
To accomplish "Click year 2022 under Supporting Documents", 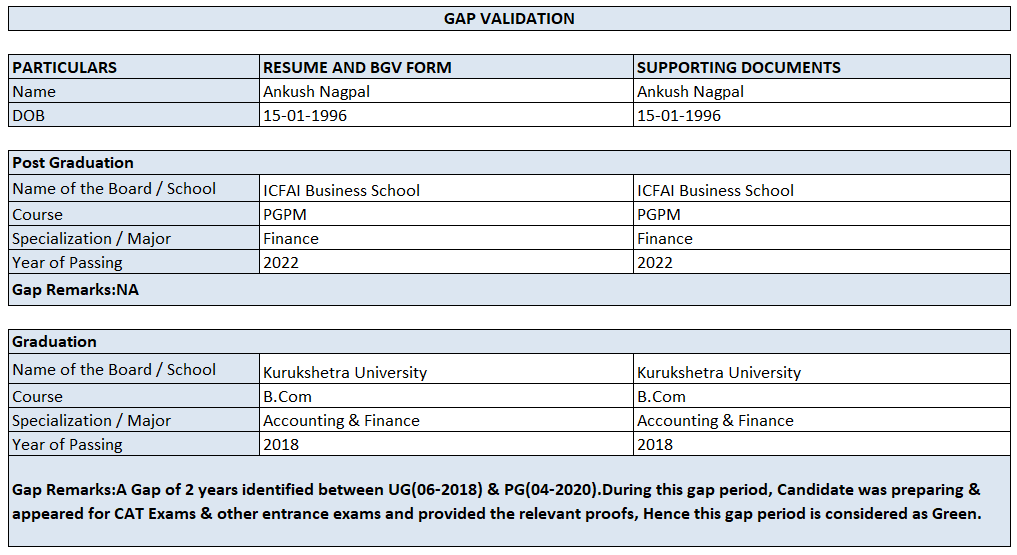I will (x=655, y=262).
